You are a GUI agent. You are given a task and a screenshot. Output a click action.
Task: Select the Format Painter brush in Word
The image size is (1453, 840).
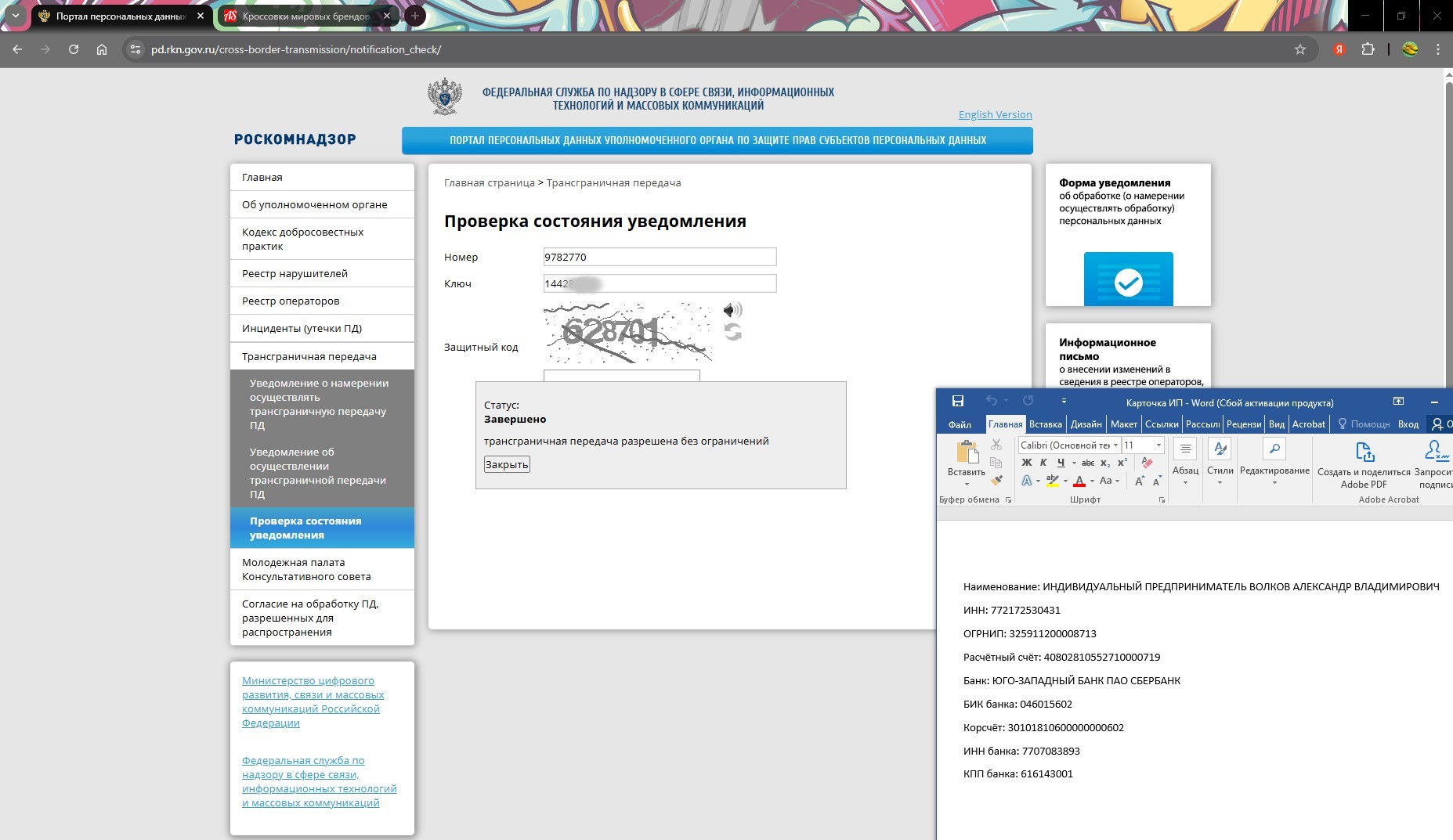[996, 480]
